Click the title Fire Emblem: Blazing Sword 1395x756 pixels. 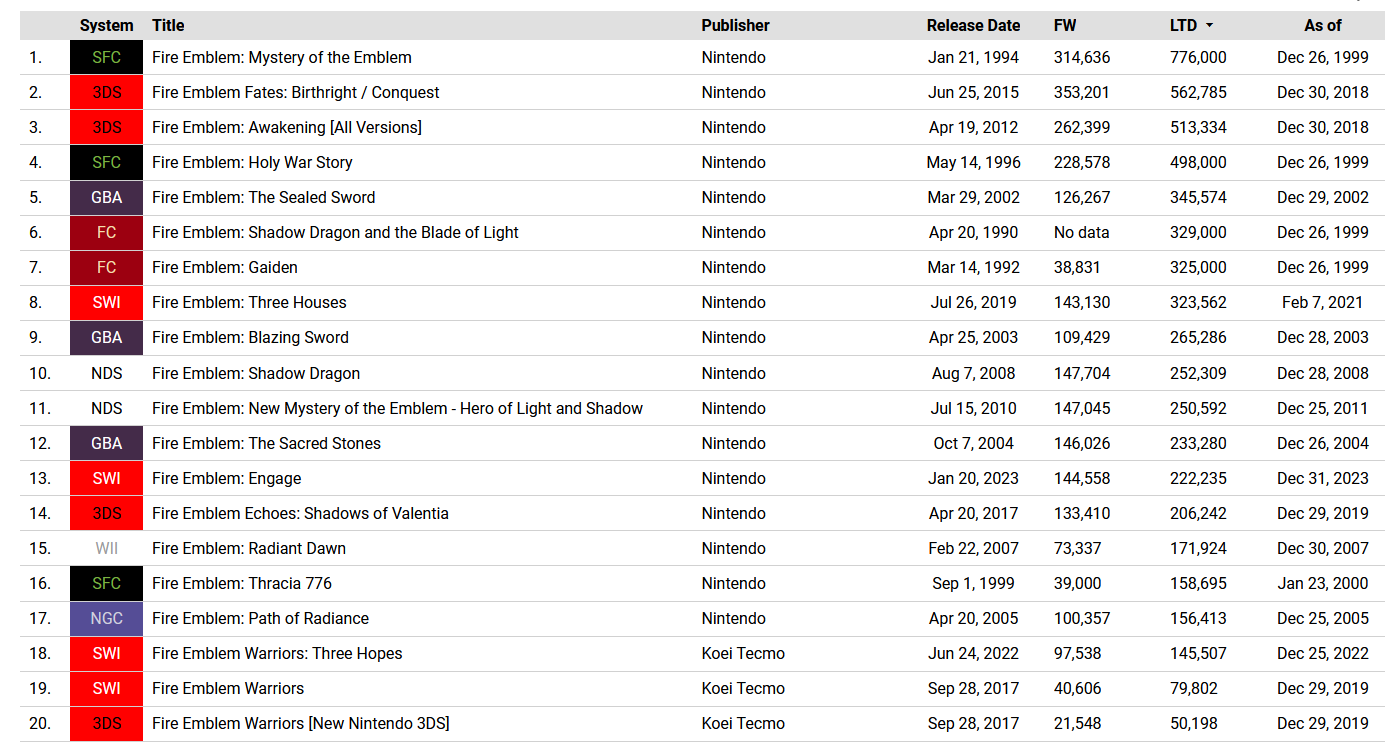click(x=250, y=338)
